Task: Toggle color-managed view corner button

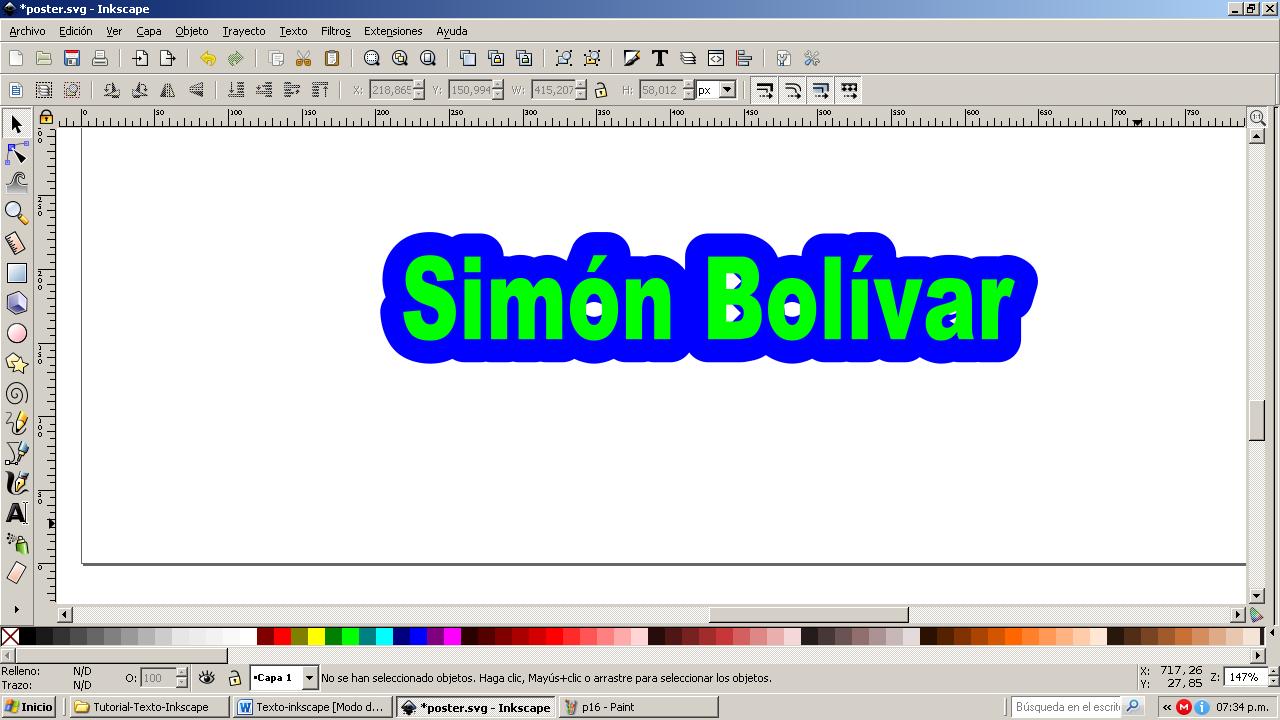Action: click(1257, 615)
